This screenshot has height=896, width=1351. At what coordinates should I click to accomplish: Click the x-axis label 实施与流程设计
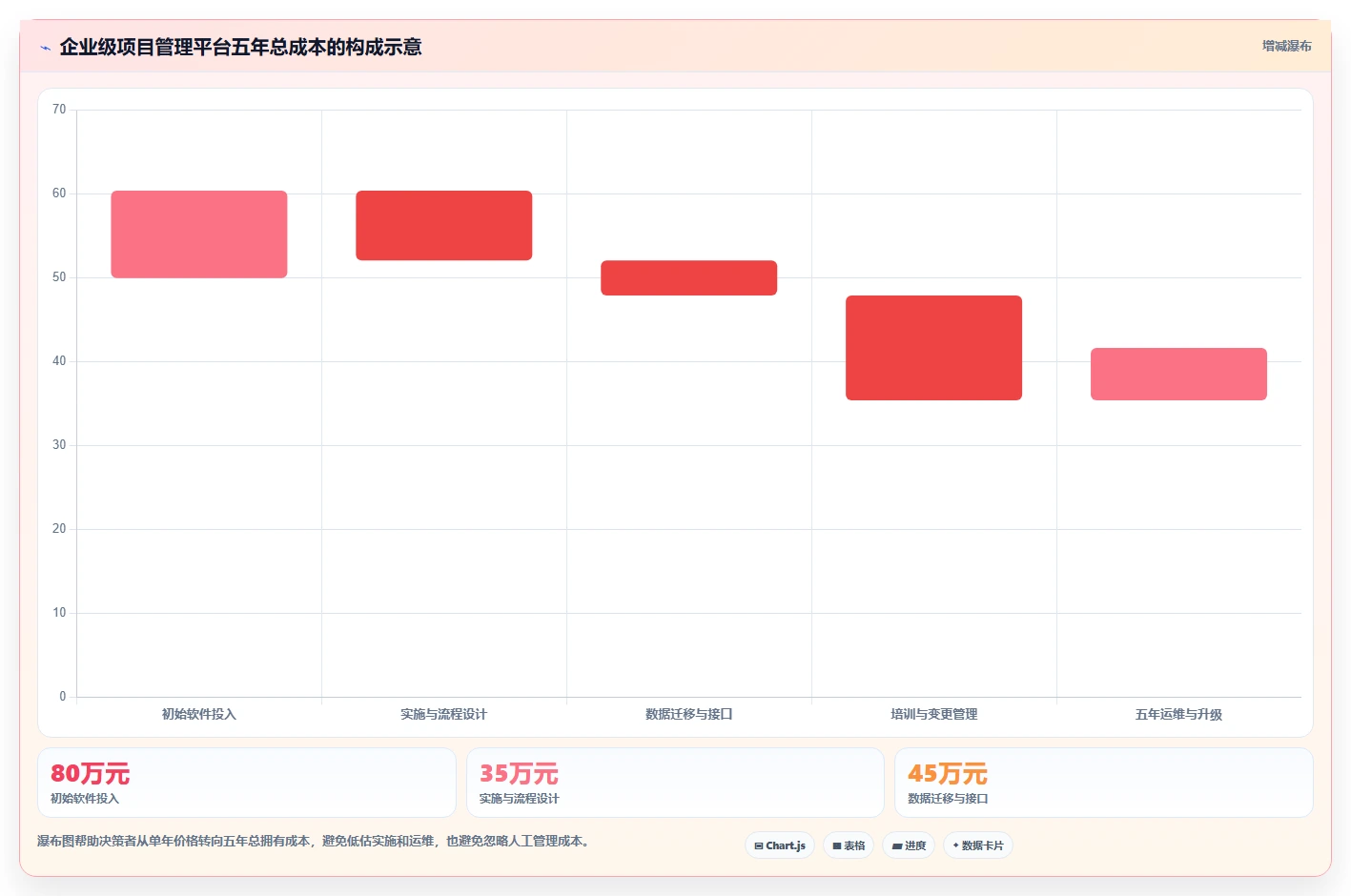444,714
